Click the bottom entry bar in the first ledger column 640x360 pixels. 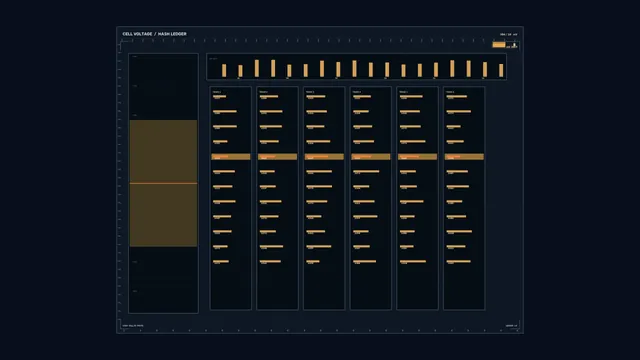coord(221,261)
